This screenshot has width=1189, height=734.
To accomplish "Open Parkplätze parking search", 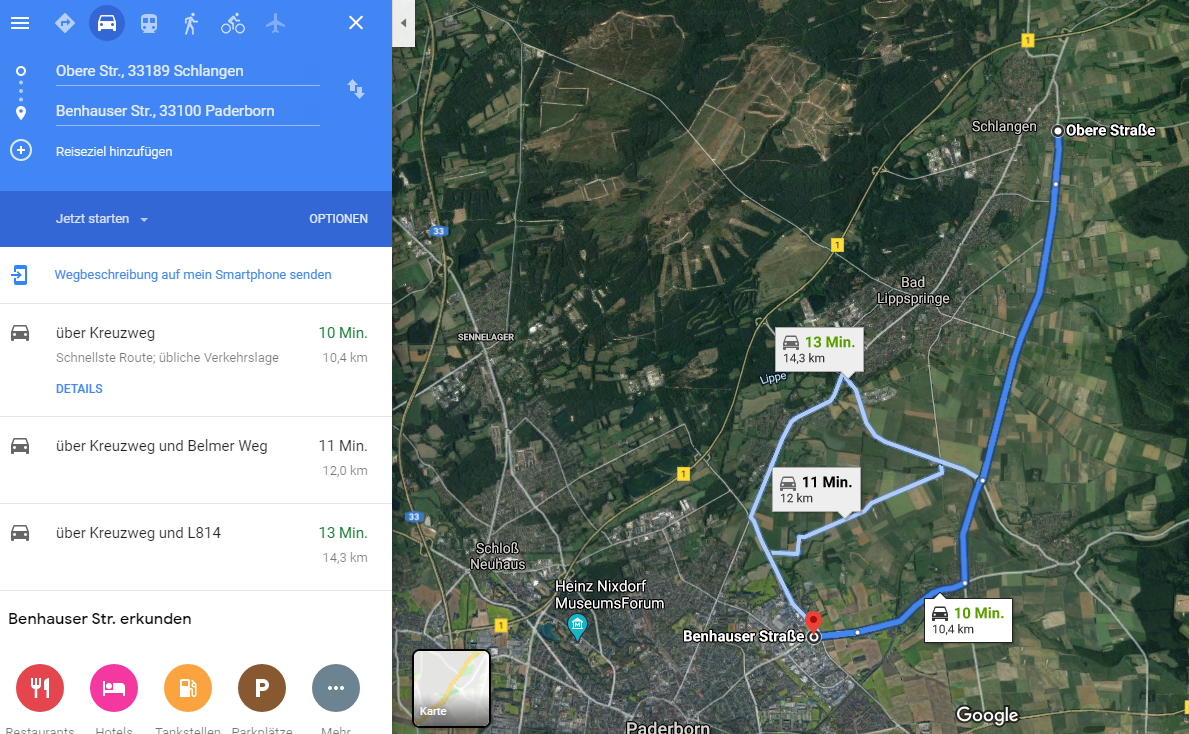I will (x=262, y=688).
